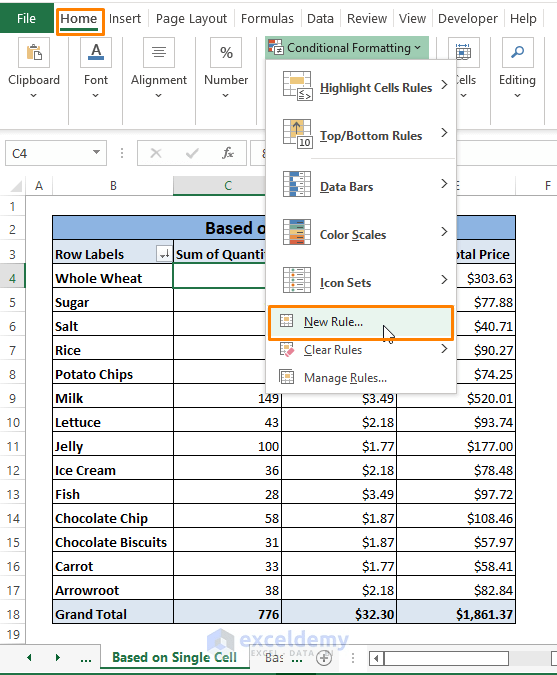Go to previous sheet tab arrow
Screen dimensions: 557x675
point(29,657)
